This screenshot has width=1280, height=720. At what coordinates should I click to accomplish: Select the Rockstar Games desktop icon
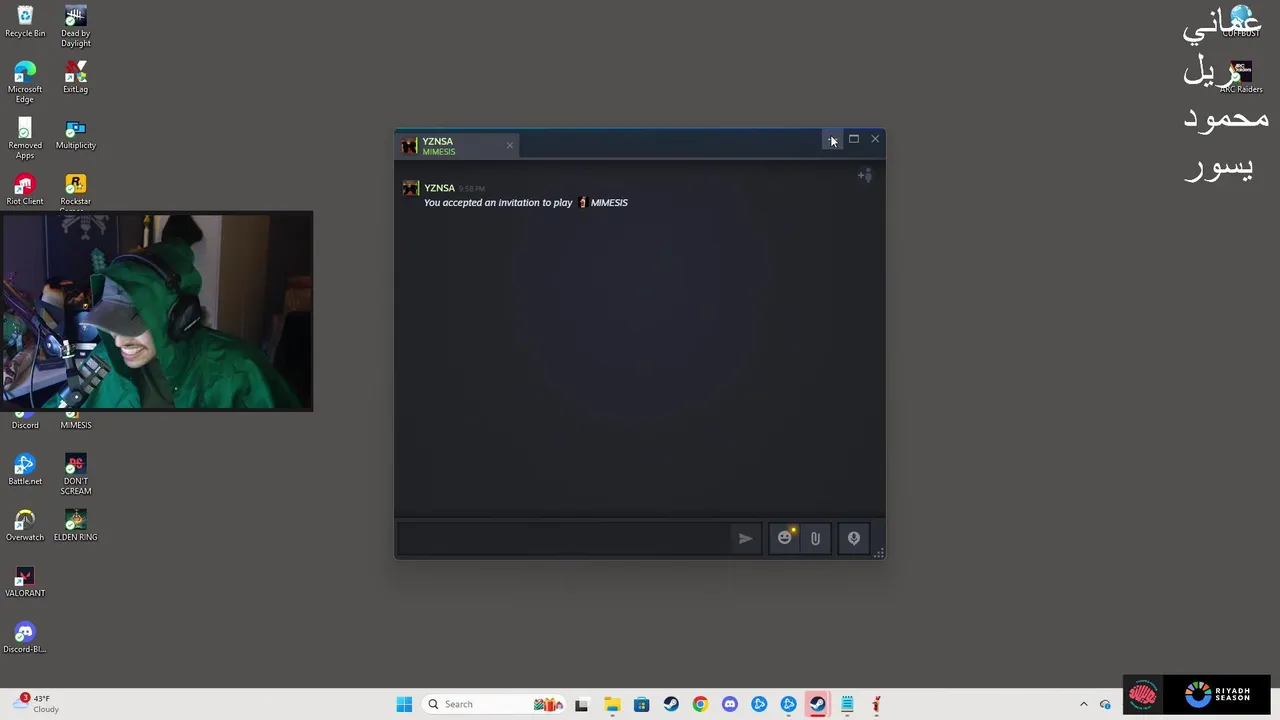(x=75, y=192)
